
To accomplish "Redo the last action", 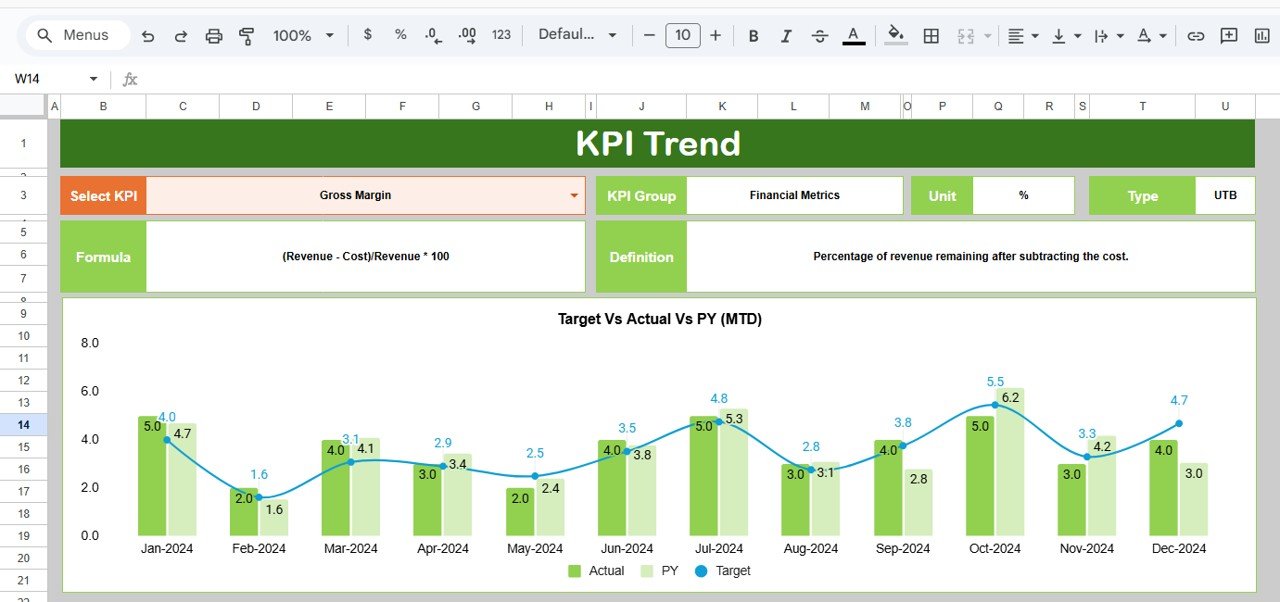I will [181, 35].
